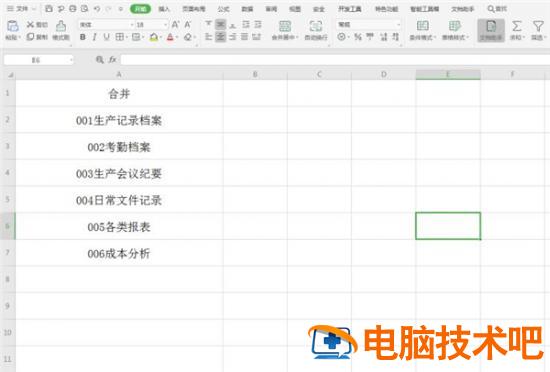Screen dimensions: 550x372
Task: Click the select-all corner button
Action: point(11,75)
